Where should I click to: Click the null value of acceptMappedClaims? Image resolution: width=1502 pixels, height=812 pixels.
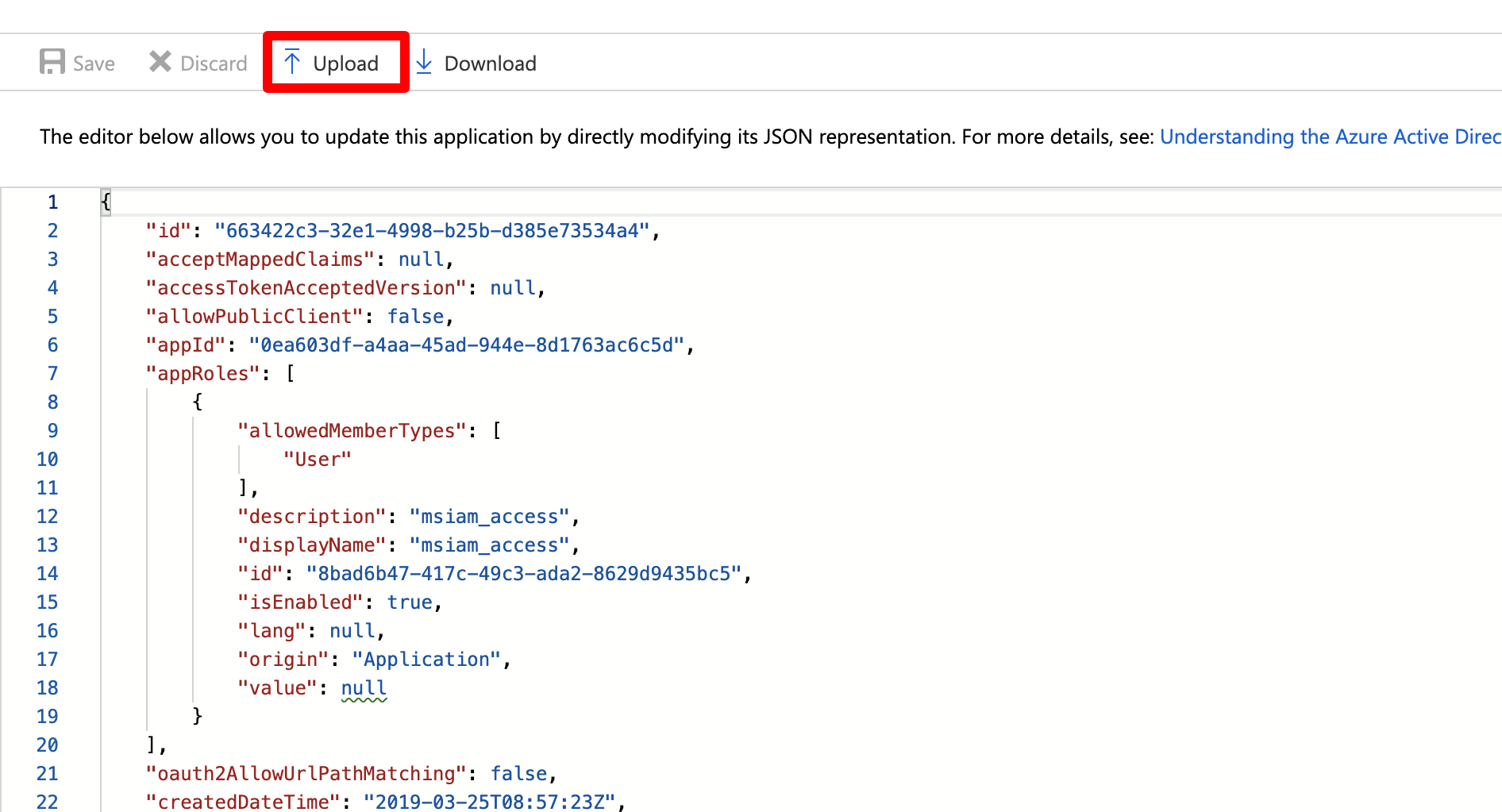[421, 260]
